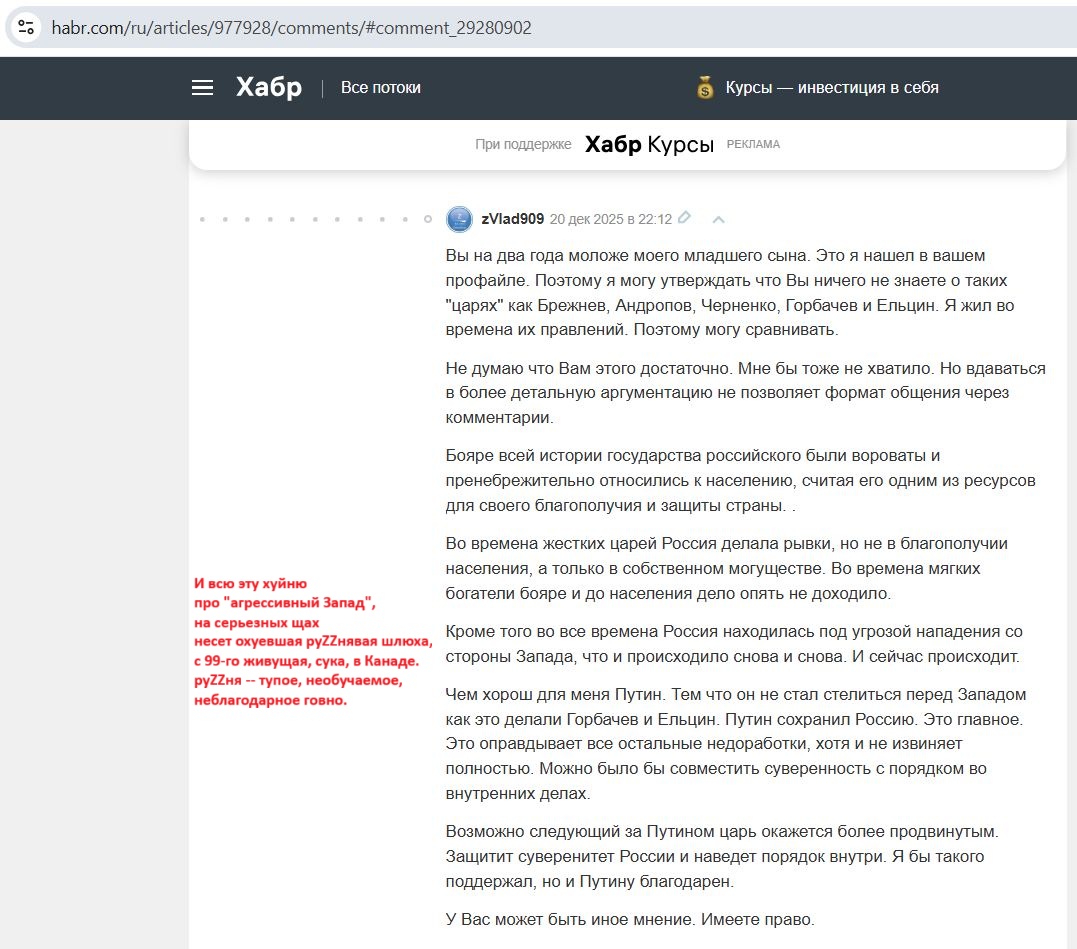Open the zVlad909 username profile link
The image size is (1077, 949).
[x=512, y=219]
